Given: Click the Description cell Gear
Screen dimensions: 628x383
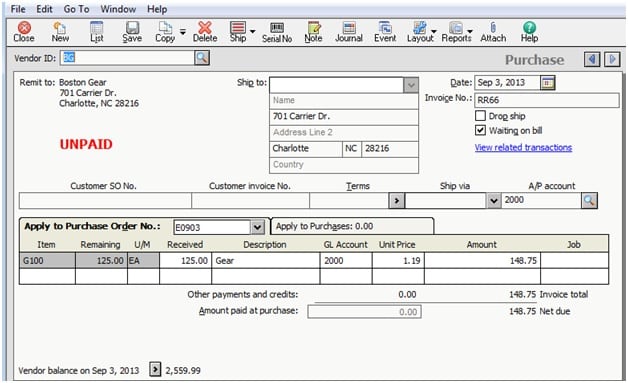Looking at the screenshot, I should [x=266, y=261].
